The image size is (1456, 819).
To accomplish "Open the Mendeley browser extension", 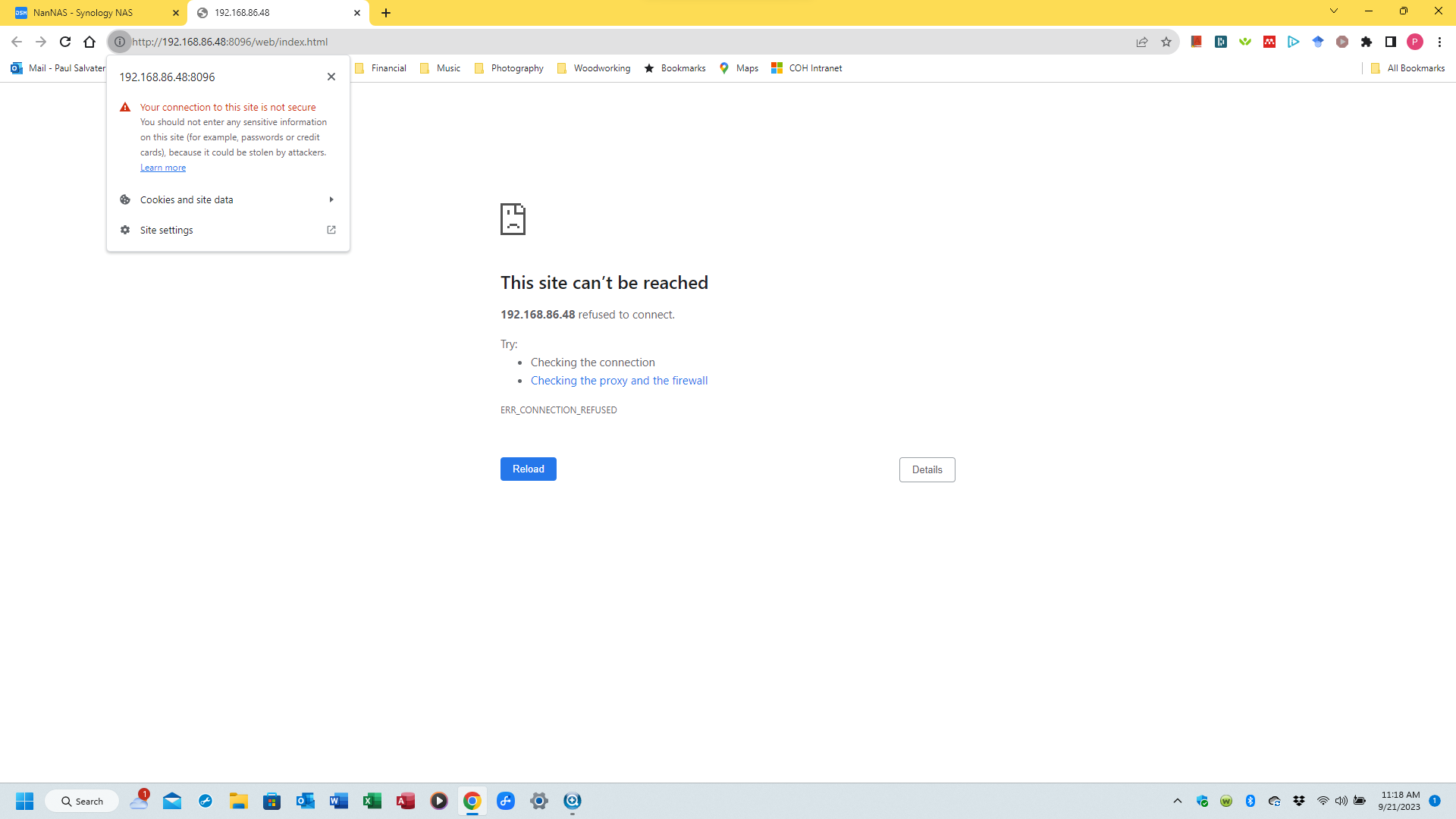I will point(1269,42).
